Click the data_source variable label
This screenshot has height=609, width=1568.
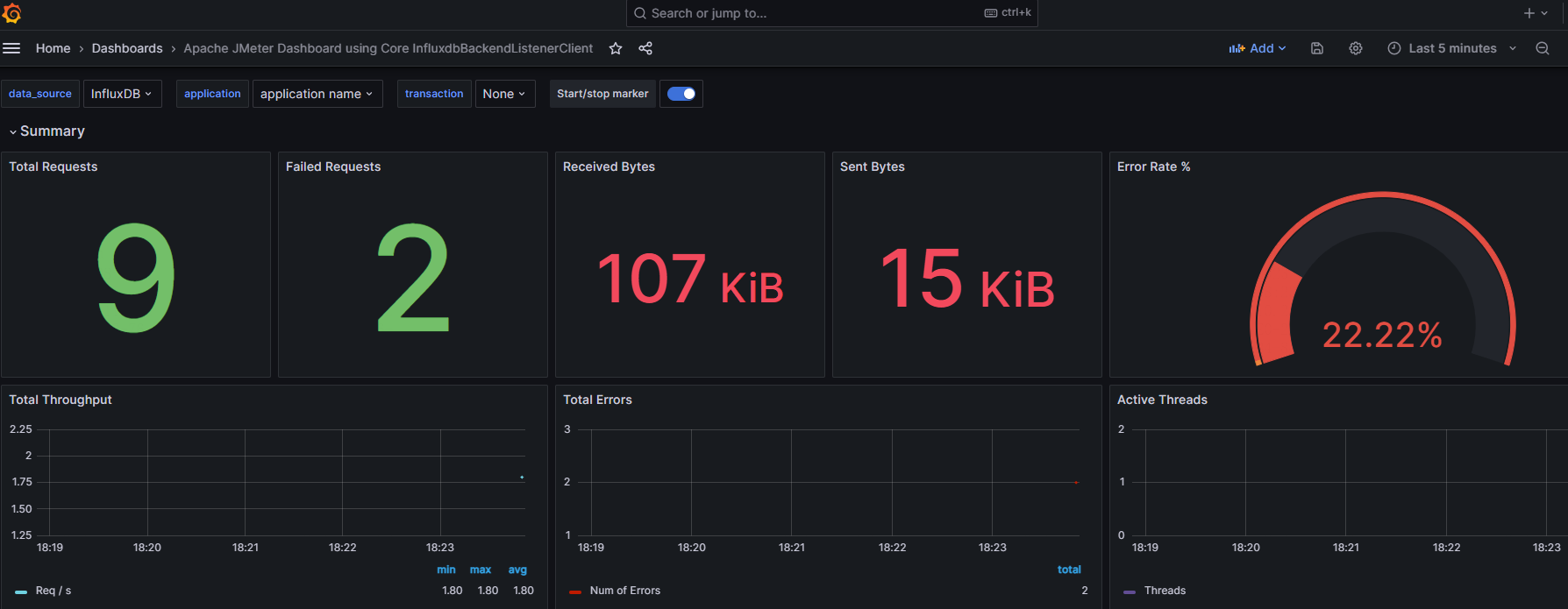point(40,94)
